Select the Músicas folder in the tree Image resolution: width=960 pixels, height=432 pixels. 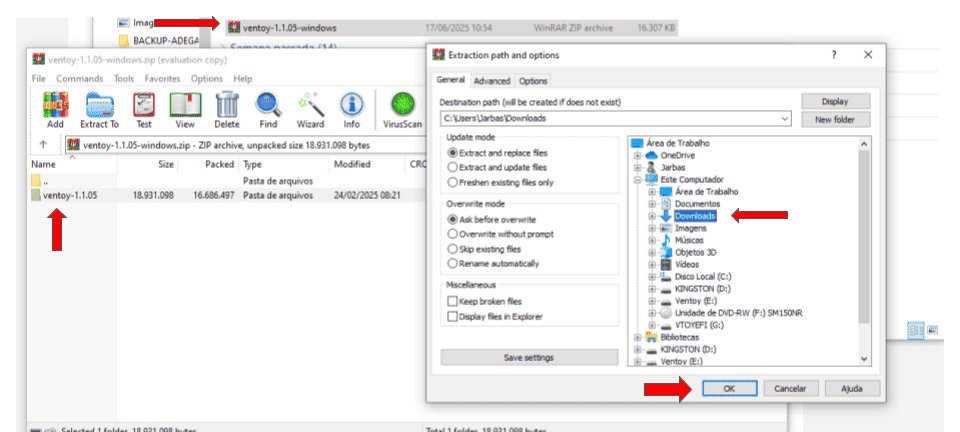coord(689,240)
